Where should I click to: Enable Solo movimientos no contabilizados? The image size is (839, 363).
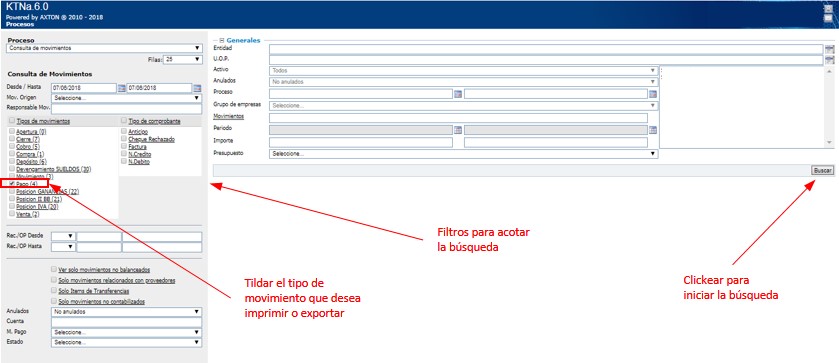(54, 301)
